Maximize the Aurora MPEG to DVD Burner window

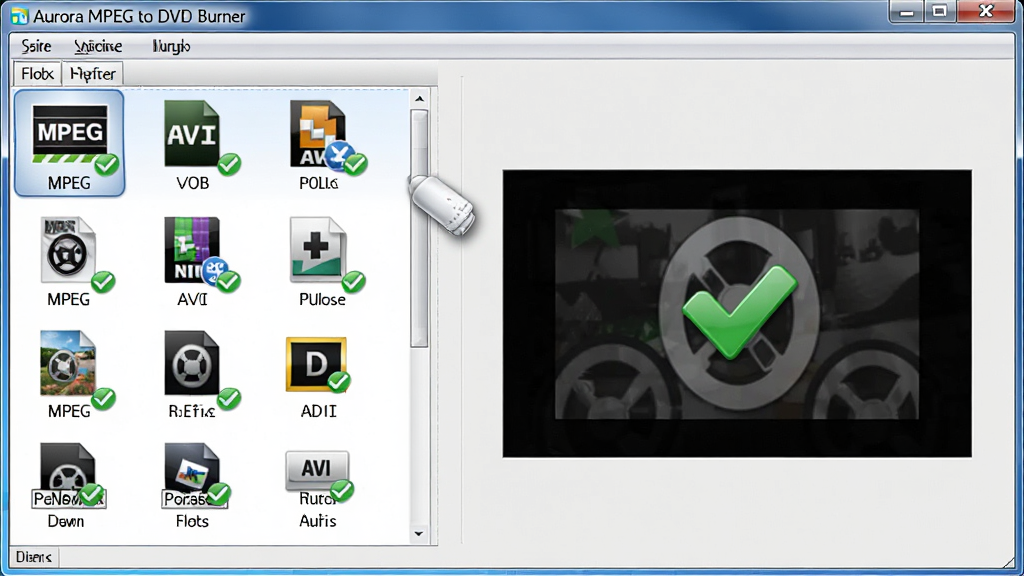(x=940, y=12)
